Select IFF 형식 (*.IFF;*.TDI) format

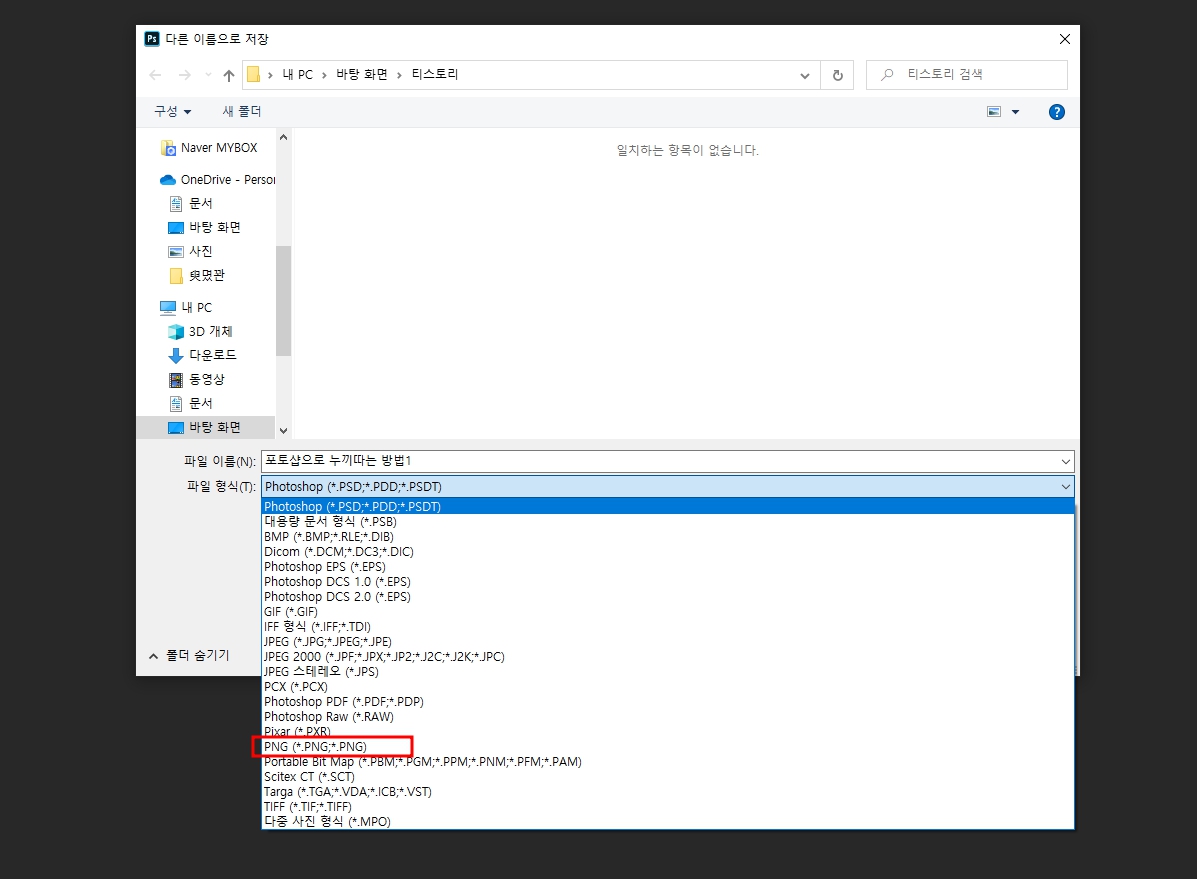668,627
